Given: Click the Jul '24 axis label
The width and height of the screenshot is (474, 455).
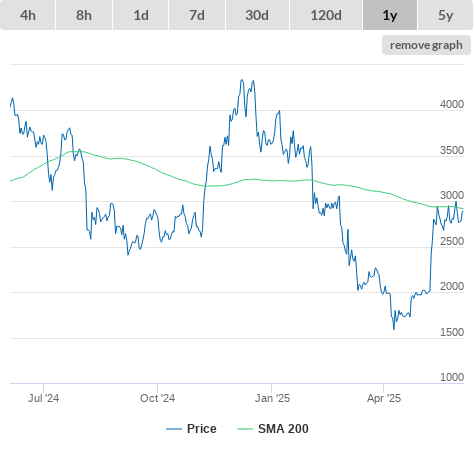Looking at the screenshot, I should tap(43, 398).
